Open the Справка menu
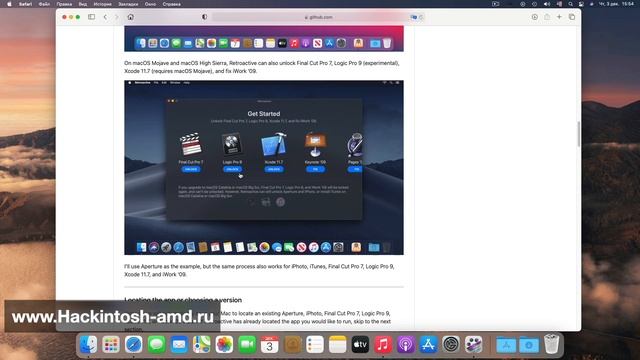 point(171,4)
